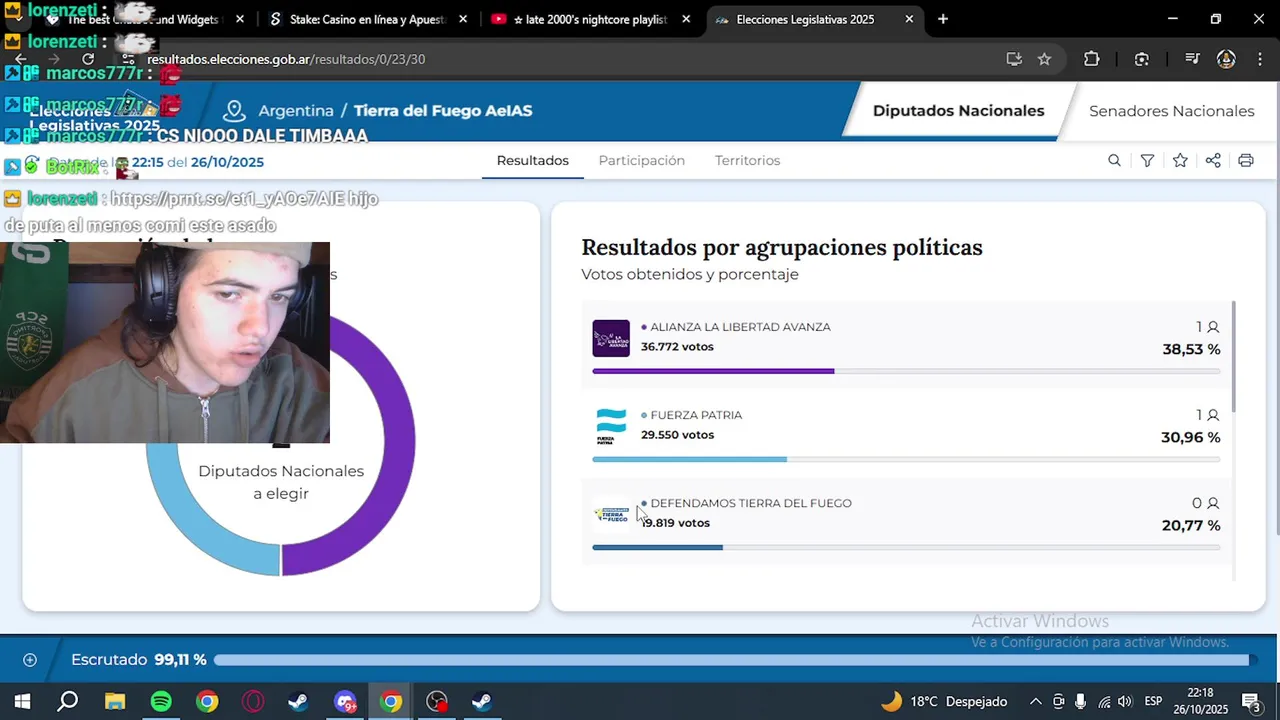Open the 18°C Despejado weather widget
Image resolution: width=1280 pixels, height=720 pixels.
click(943, 701)
